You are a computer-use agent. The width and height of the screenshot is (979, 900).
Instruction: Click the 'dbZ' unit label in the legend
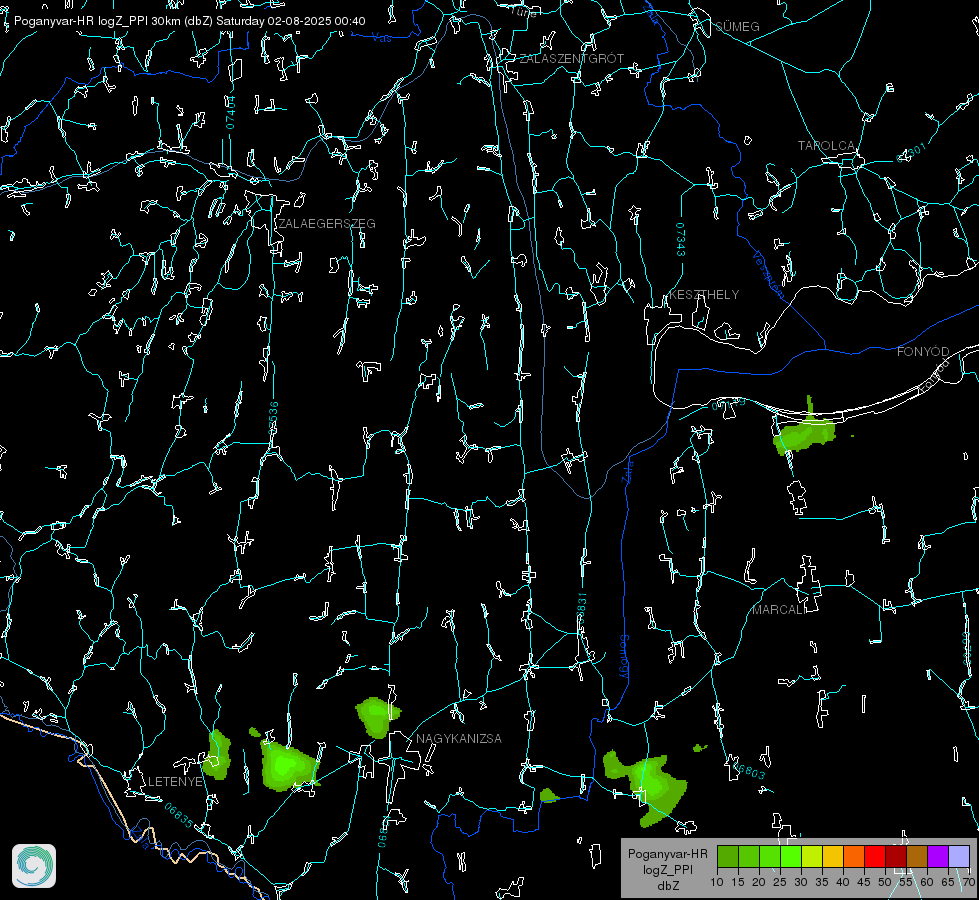tap(667, 886)
